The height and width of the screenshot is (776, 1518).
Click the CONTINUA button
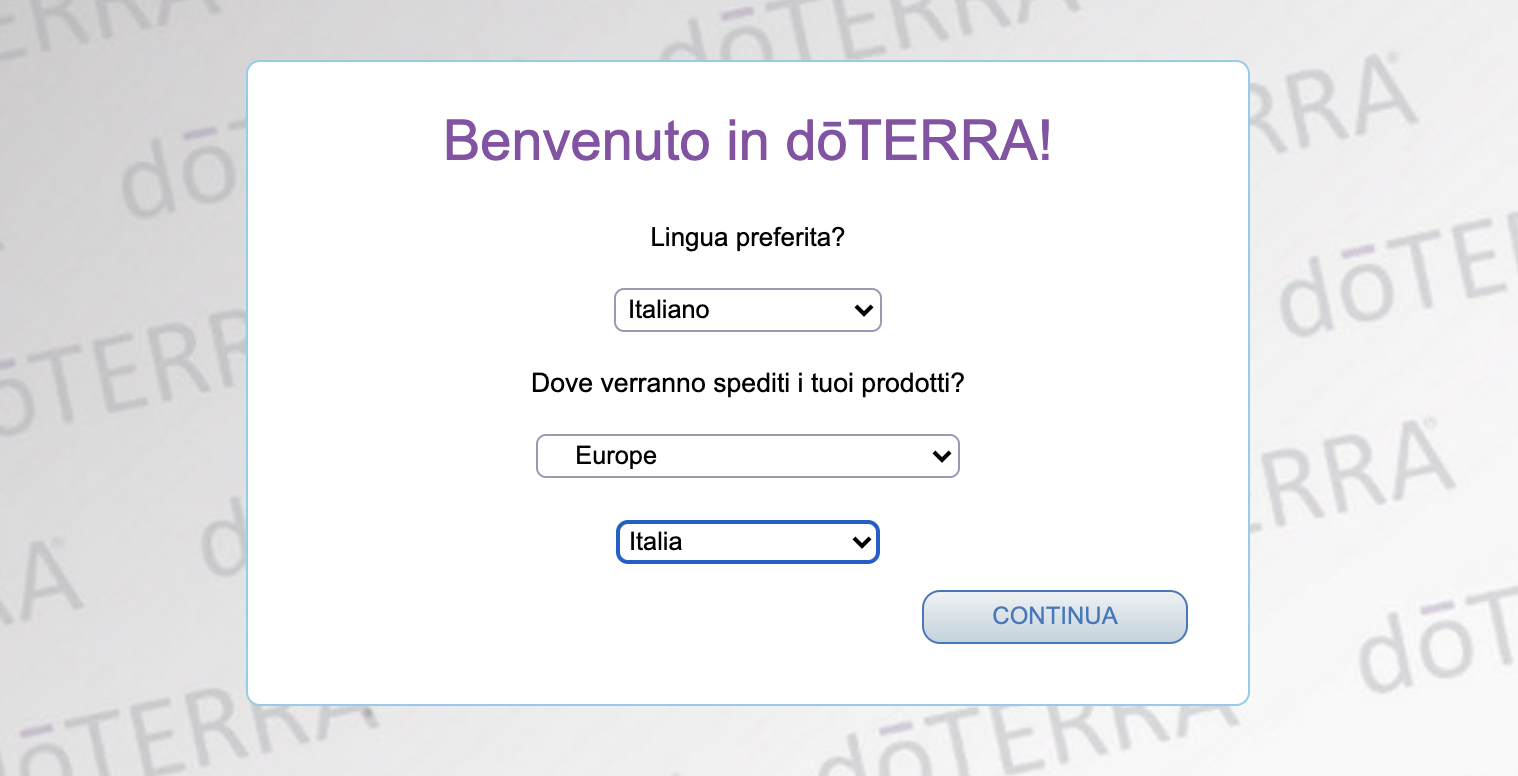pos(1055,616)
